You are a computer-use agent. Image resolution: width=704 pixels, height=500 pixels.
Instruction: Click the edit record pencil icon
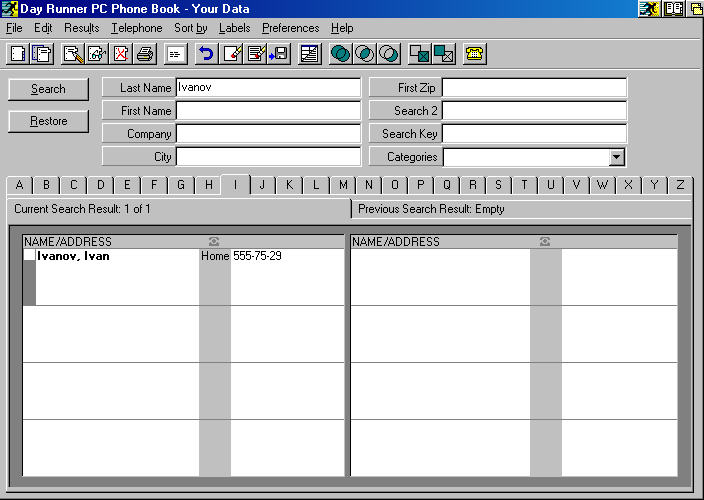(73, 54)
